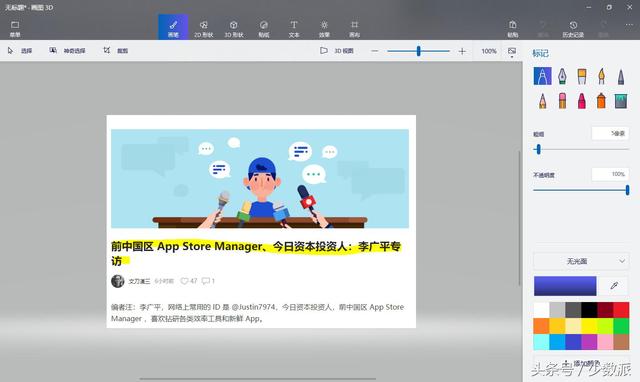
Task: Pick the eyedropper tool
Action: [x=614, y=286]
